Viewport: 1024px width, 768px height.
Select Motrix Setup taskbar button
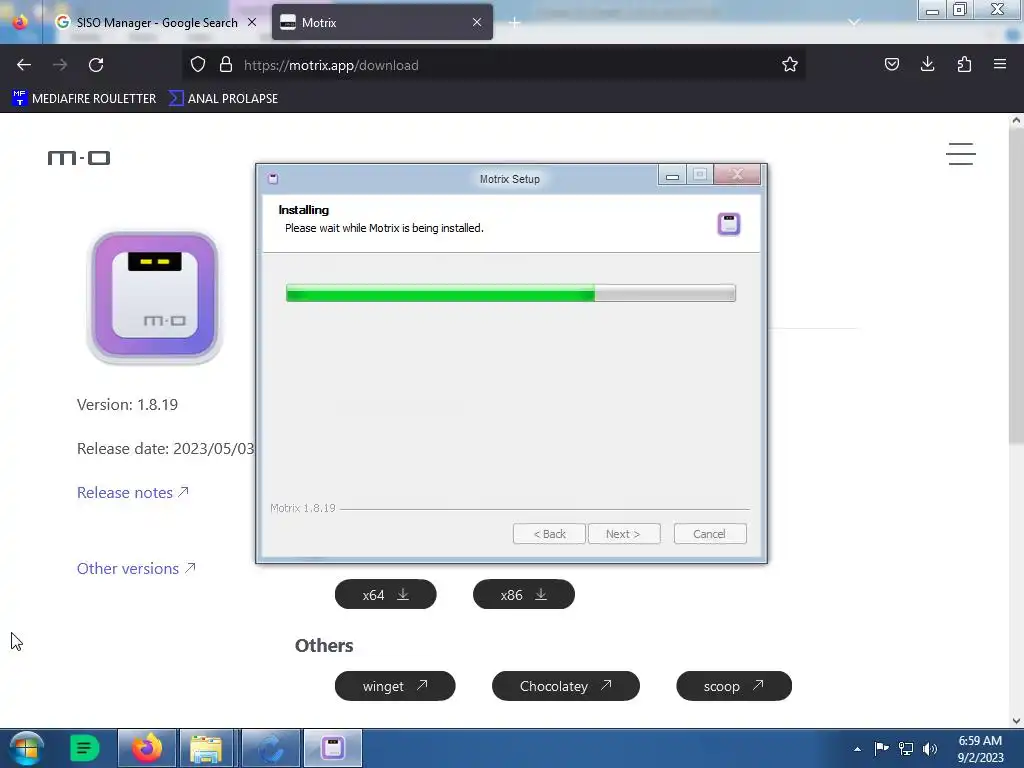pos(332,748)
